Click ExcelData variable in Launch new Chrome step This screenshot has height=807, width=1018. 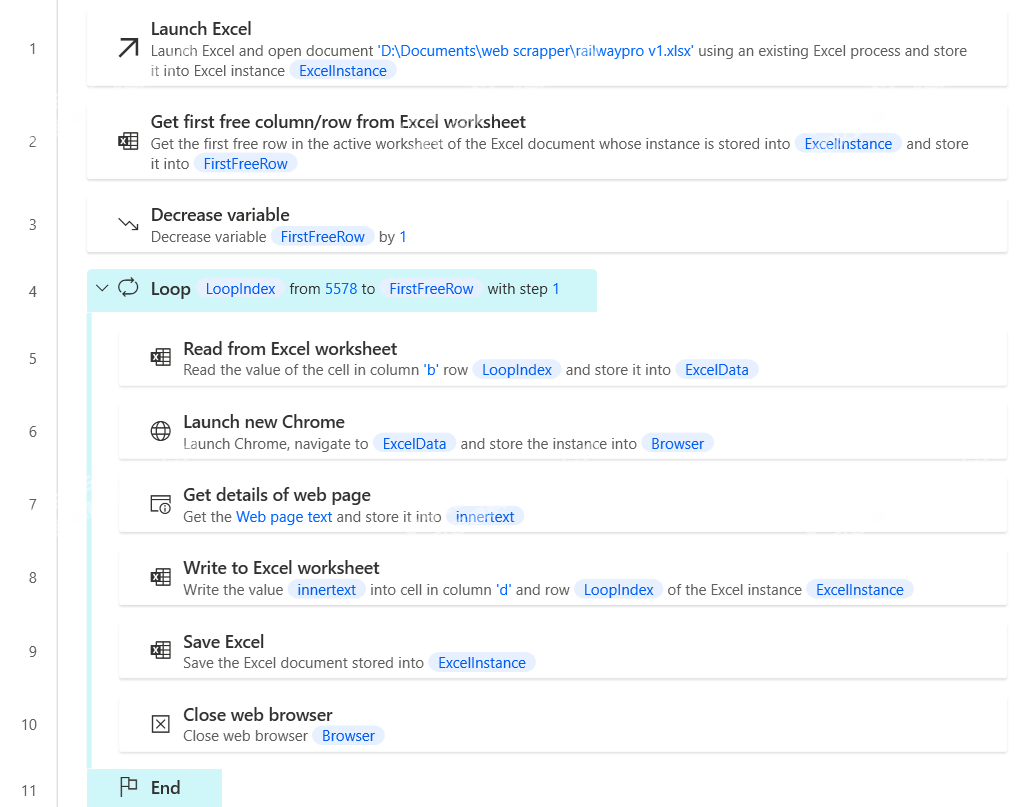point(414,443)
